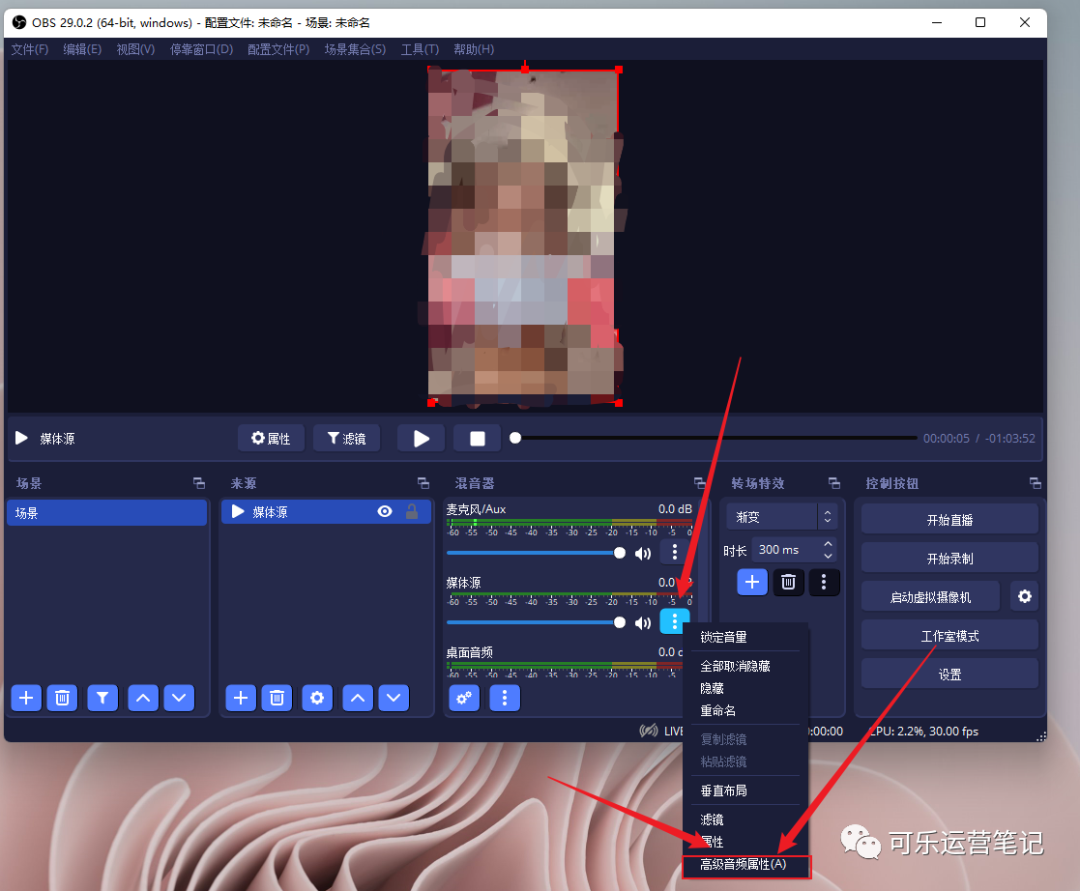Add a new source
Screen dimensions: 1080x891
(240, 698)
